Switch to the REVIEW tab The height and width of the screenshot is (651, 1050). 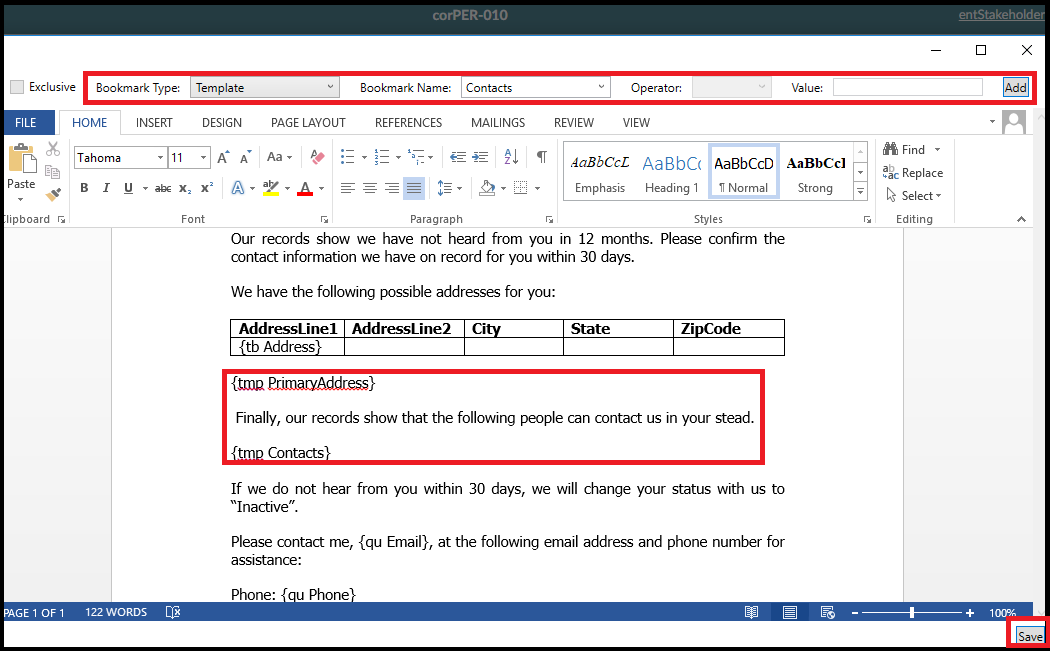click(573, 123)
